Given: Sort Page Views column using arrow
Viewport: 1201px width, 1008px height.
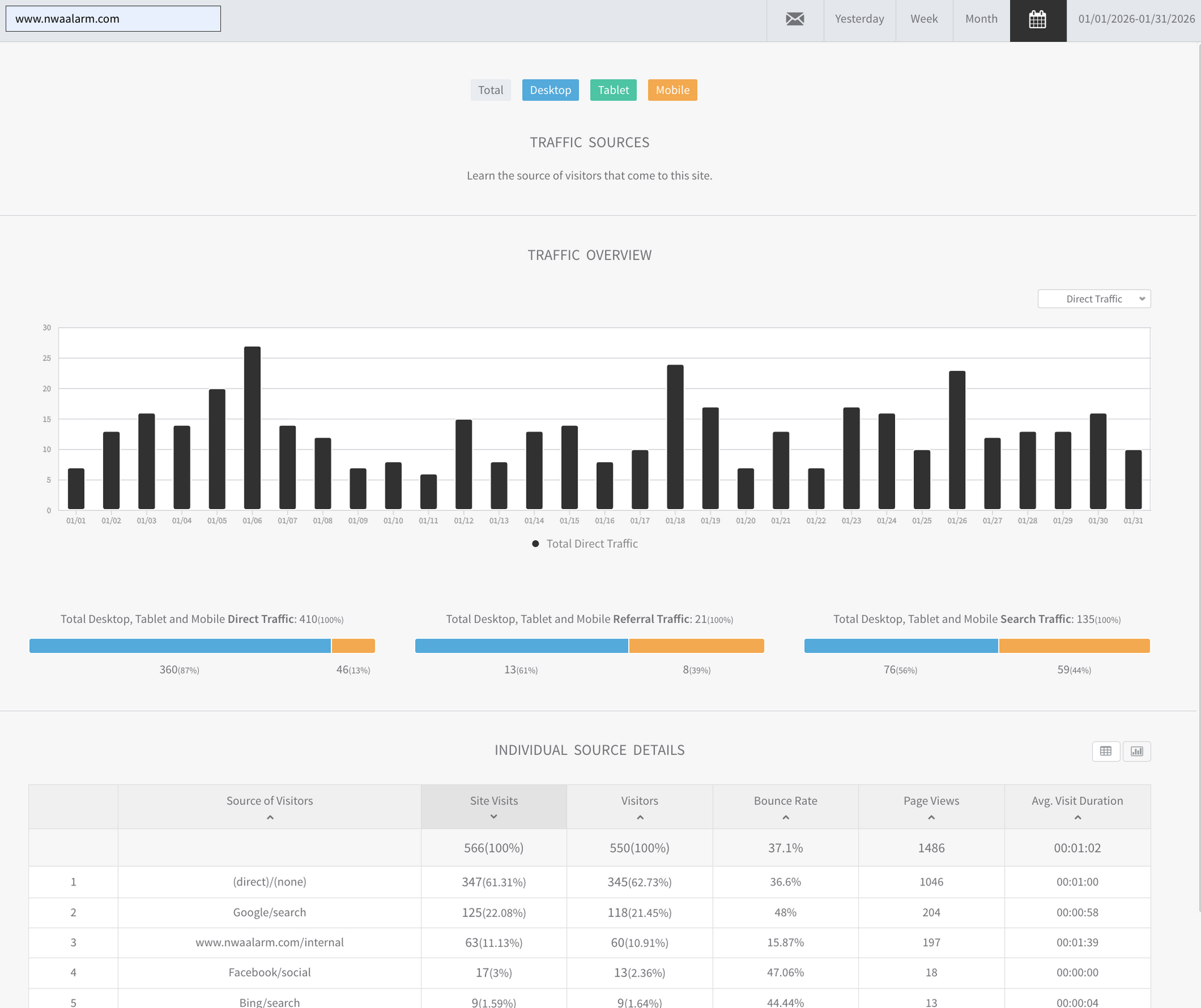Looking at the screenshot, I should [x=931, y=817].
